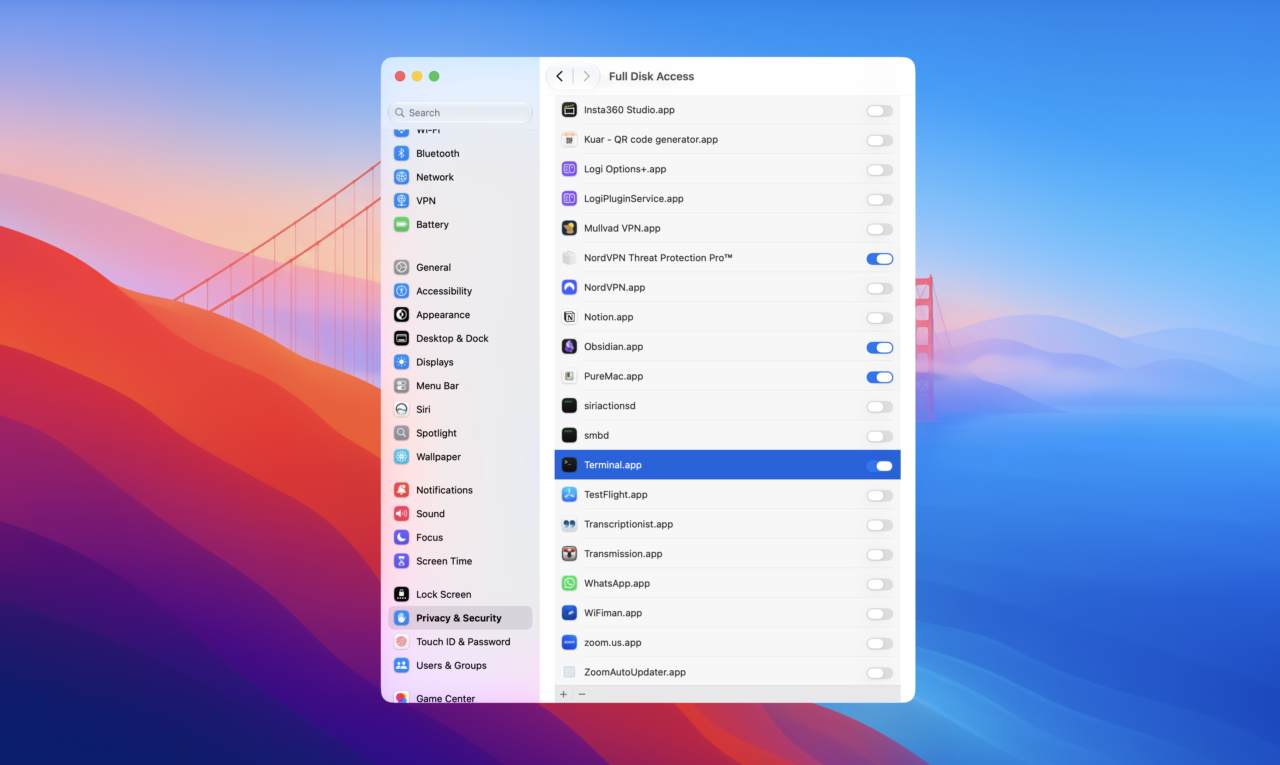Click the Menu Bar sidebar icon
Screen dimensions: 1280x765
[x=401, y=386]
